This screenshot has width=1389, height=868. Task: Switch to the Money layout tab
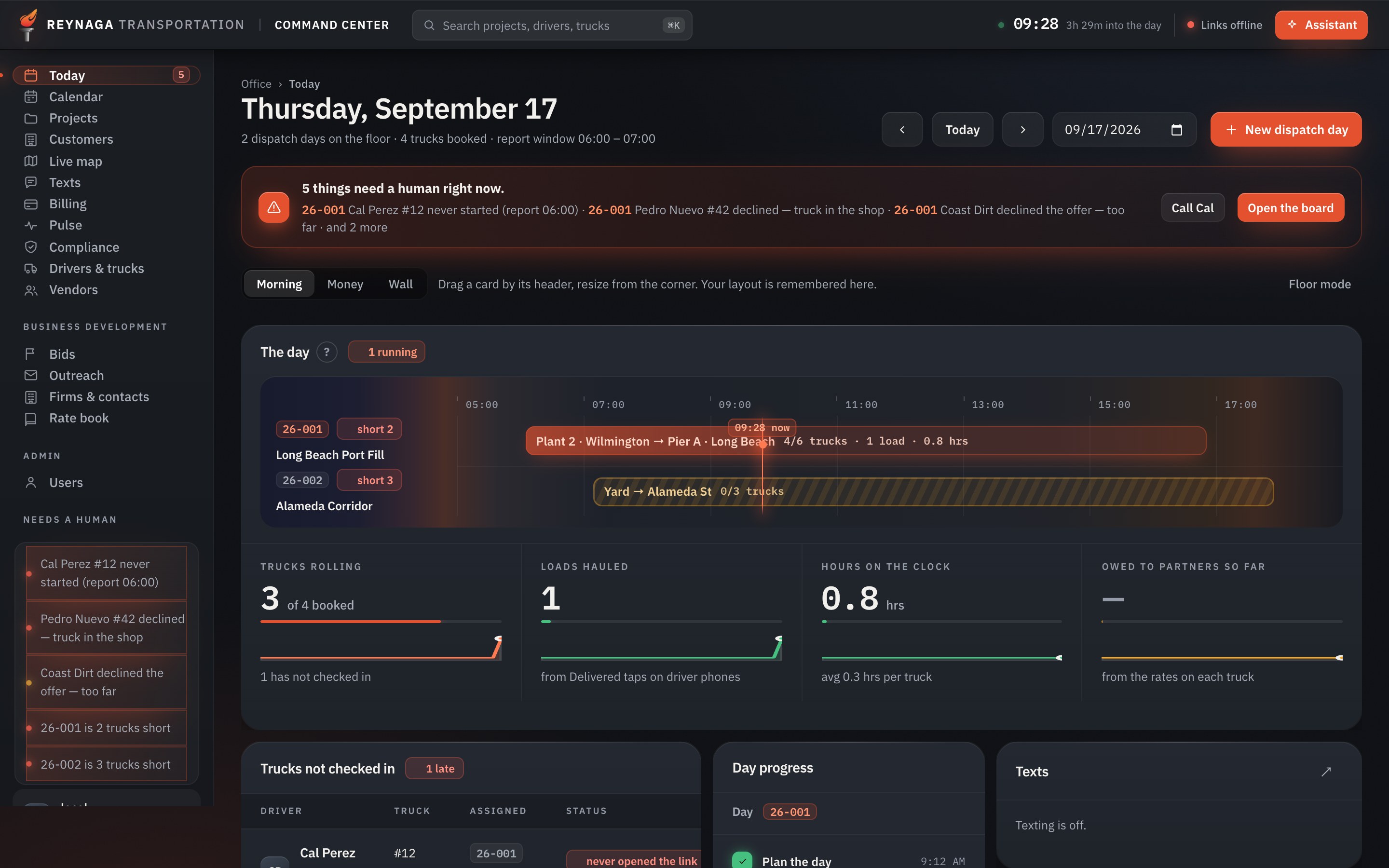[x=345, y=284]
